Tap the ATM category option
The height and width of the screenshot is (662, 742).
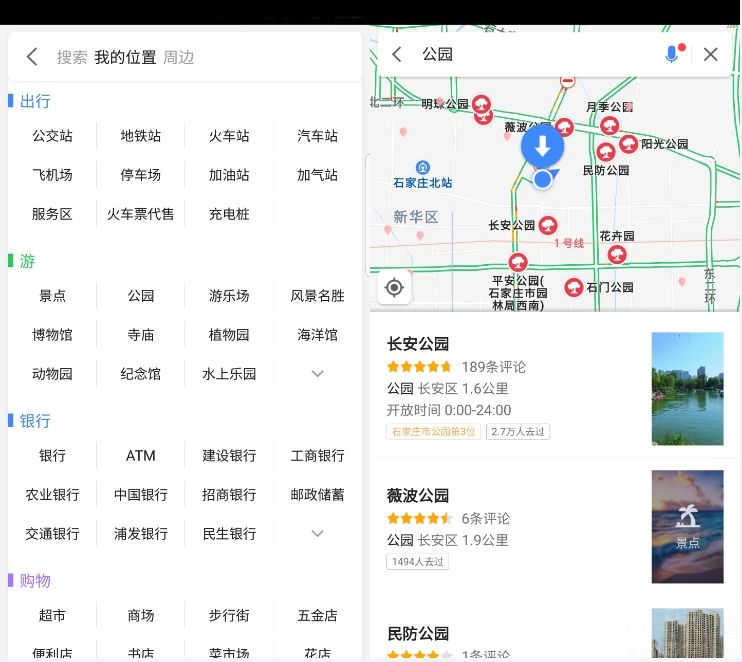point(141,456)
